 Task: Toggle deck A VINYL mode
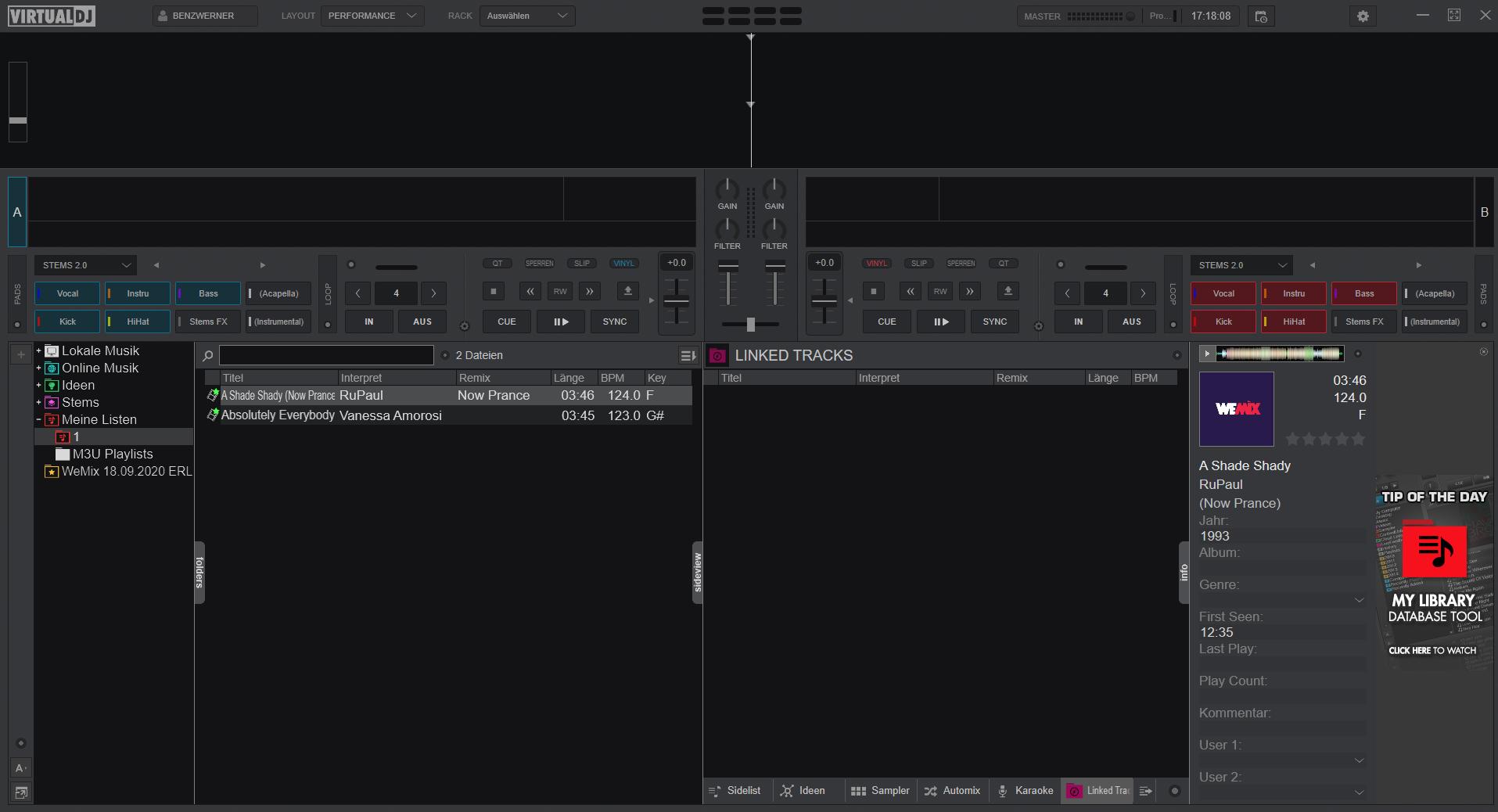pos(624,264)
